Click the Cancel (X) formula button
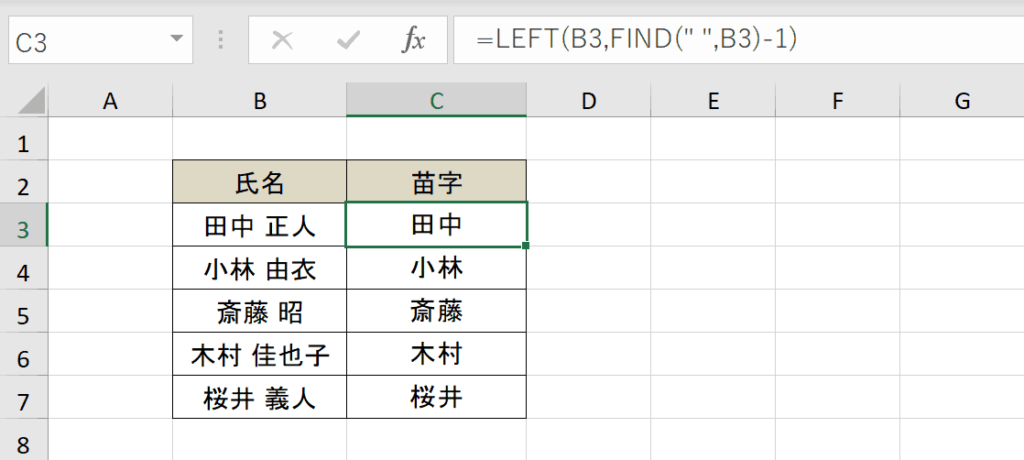Image resolution: width=1024 pixels, height=460 pixels. [282, 41]
